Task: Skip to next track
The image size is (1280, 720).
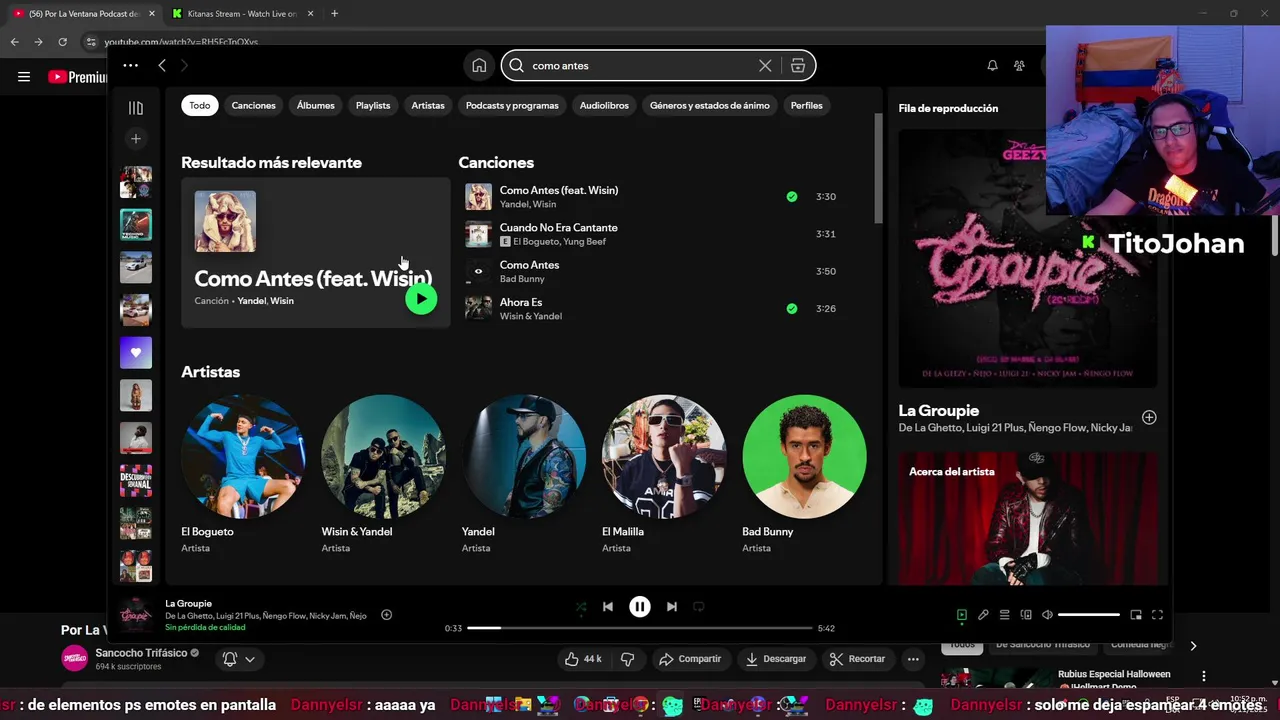Action: coord(672,606)
